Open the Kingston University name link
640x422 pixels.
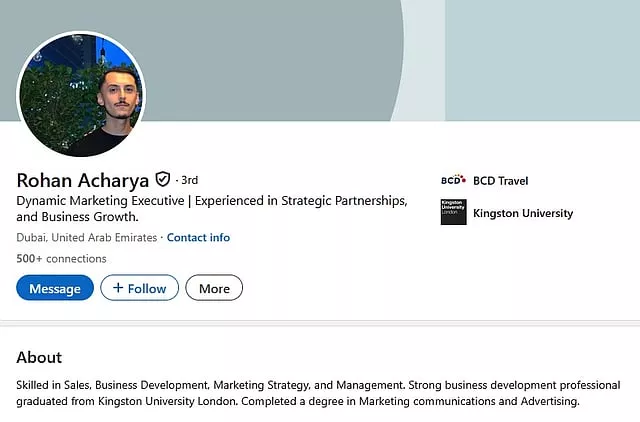pos(522,213)
